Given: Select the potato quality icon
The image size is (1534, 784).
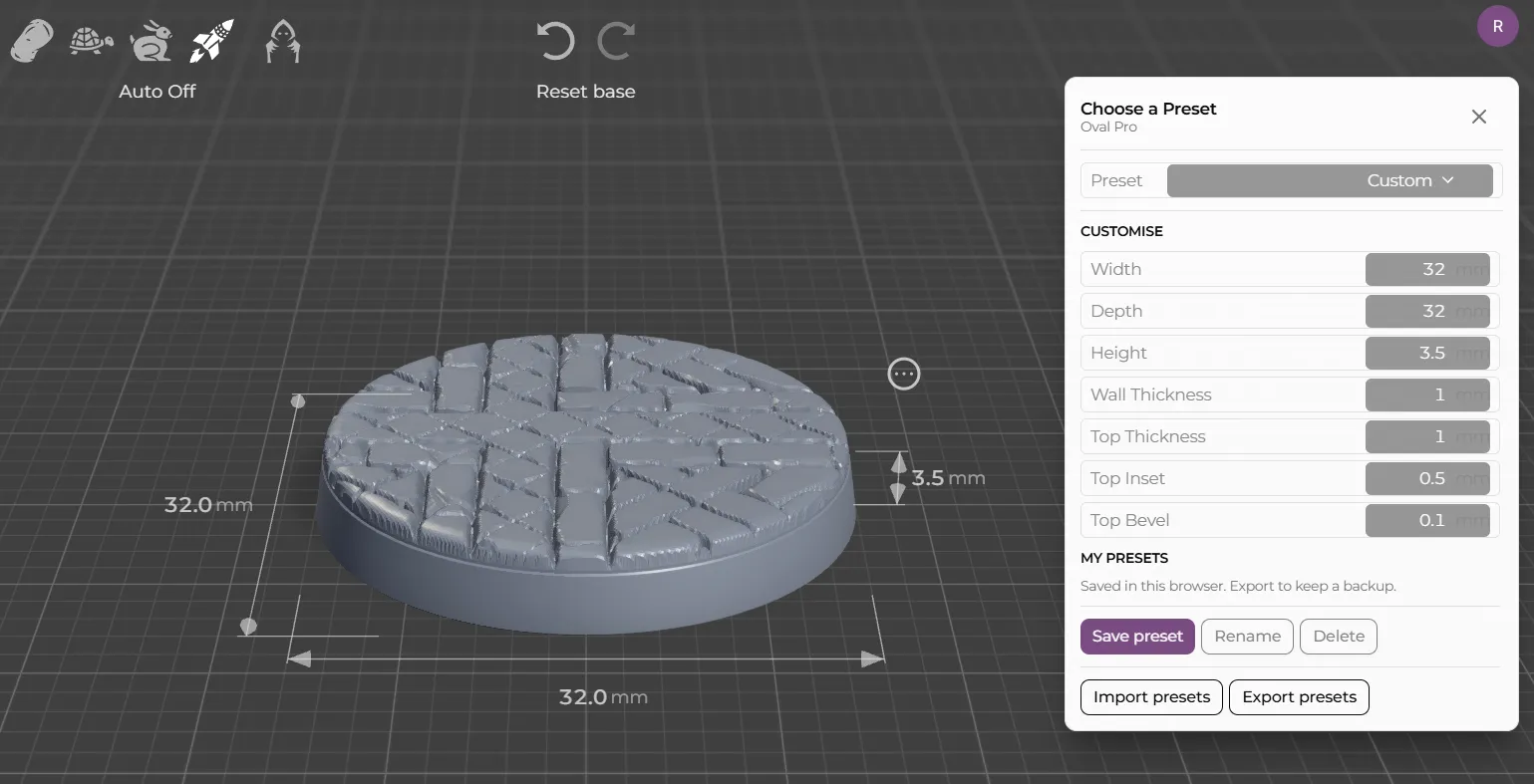Looking at the screenshot, I should coord(32,42).
